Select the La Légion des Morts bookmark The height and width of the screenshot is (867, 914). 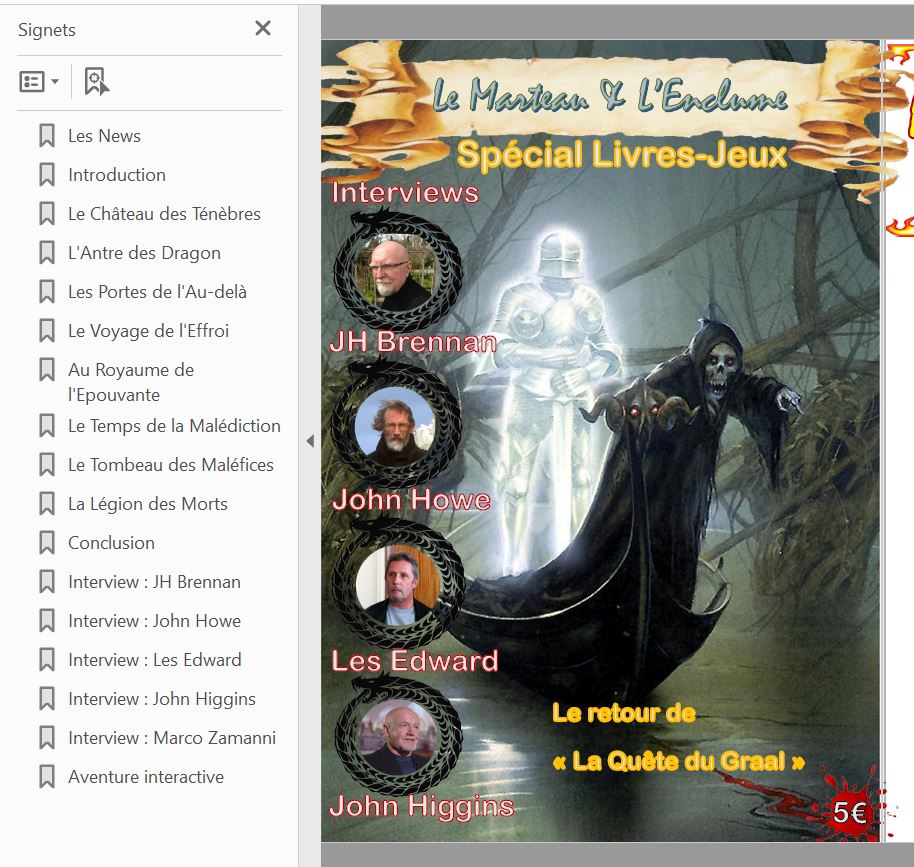tap(148, 504)
